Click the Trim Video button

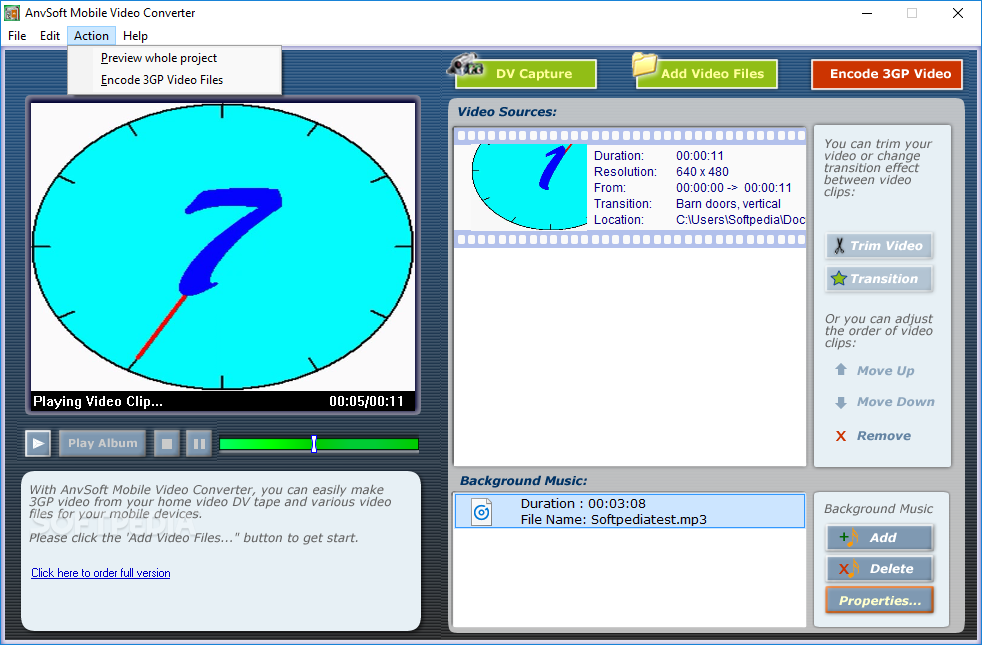pos(879,245)
